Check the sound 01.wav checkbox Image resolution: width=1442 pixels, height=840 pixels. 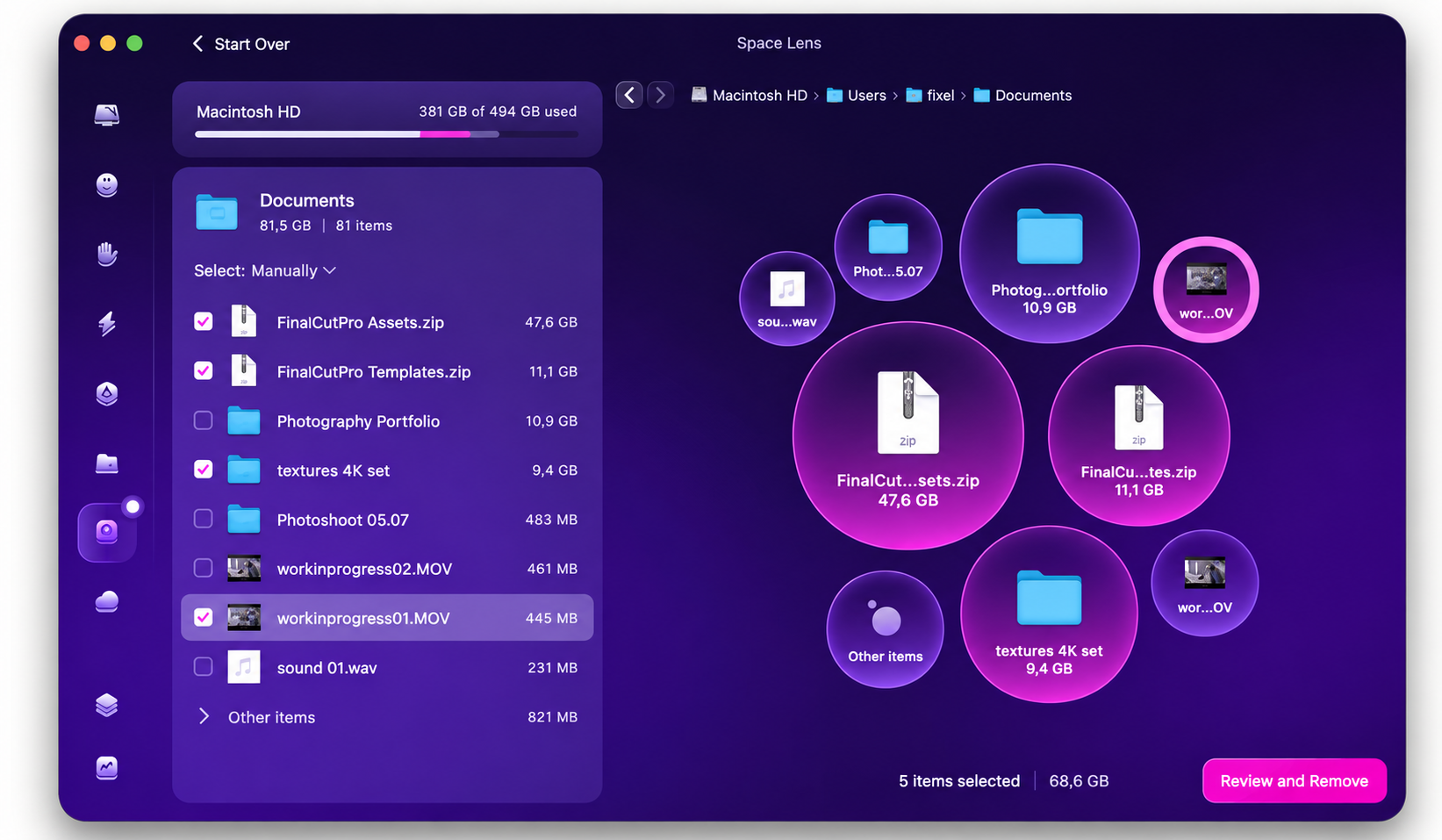tap(204, 667)
